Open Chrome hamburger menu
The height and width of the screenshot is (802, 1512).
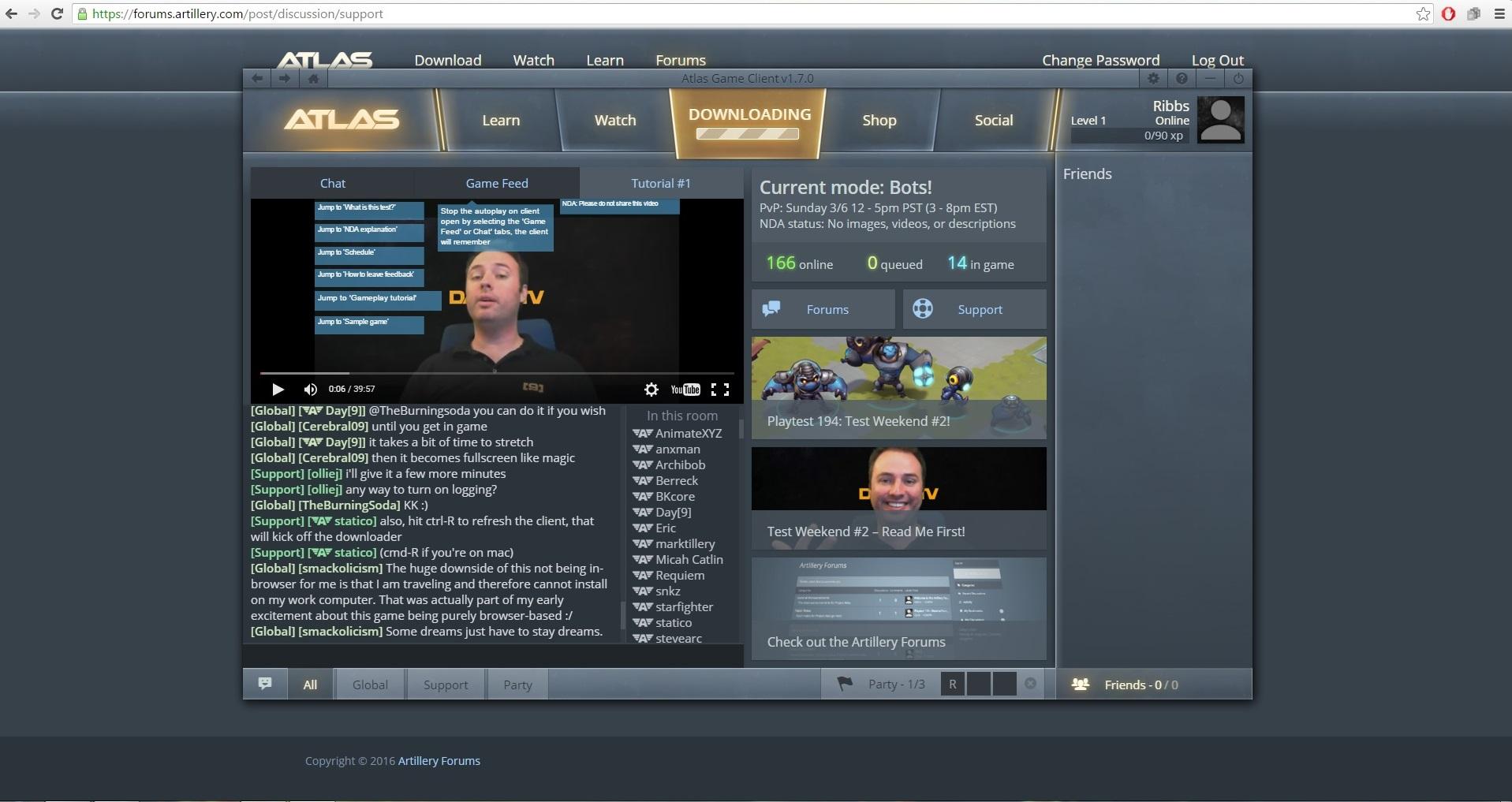tap(1499, 13)
